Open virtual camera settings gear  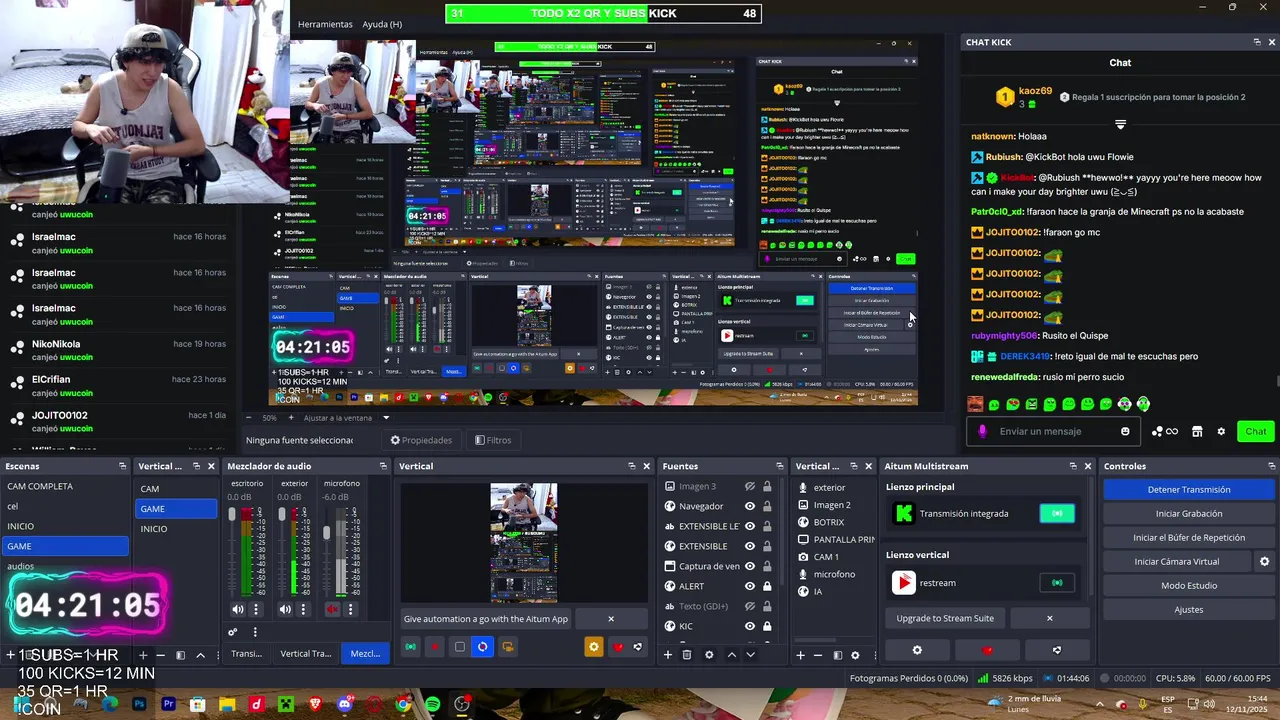(x=1264, y=562)
